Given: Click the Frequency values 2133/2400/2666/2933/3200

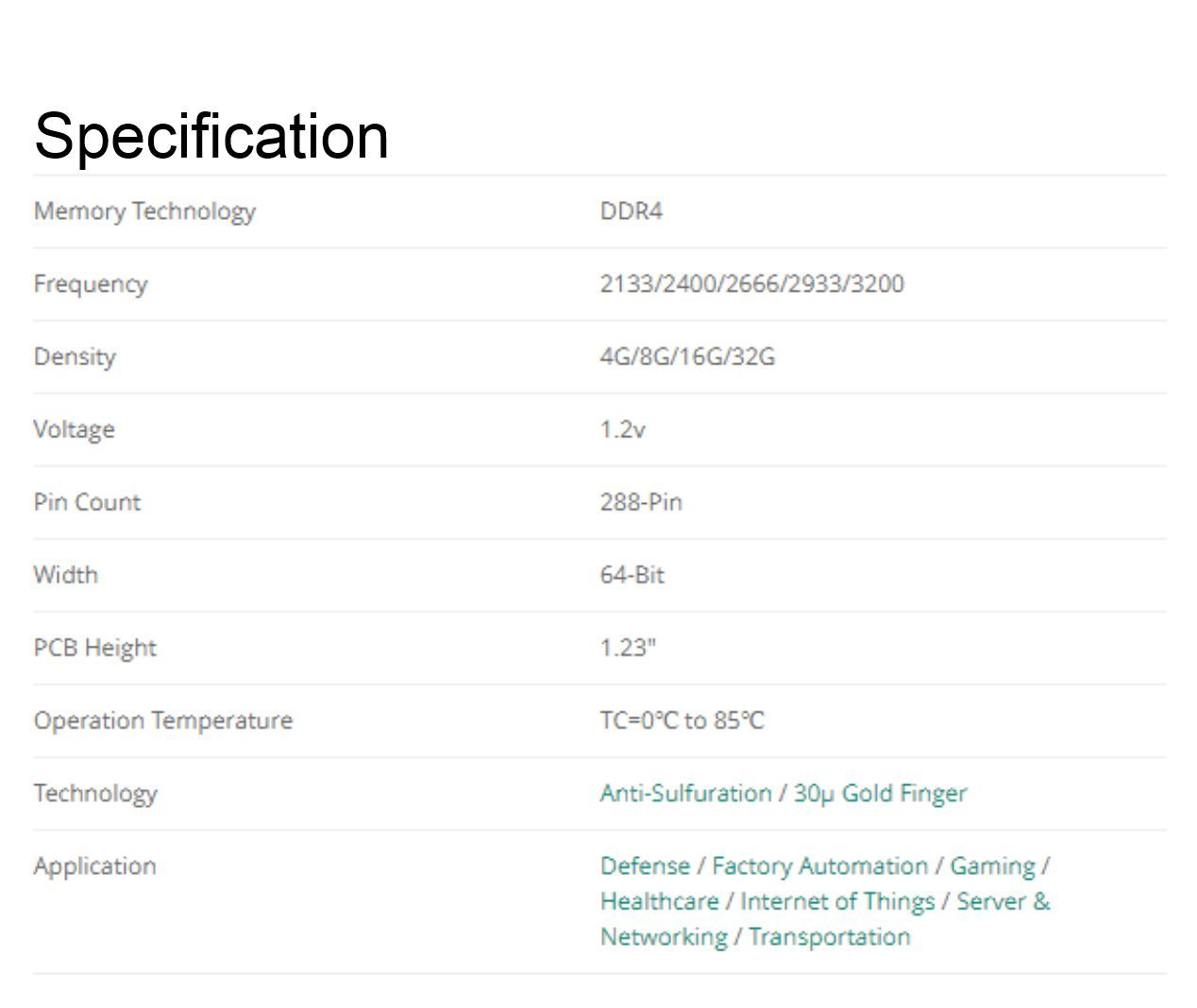Looking at the screenshot, I should [x=751, y=283].
